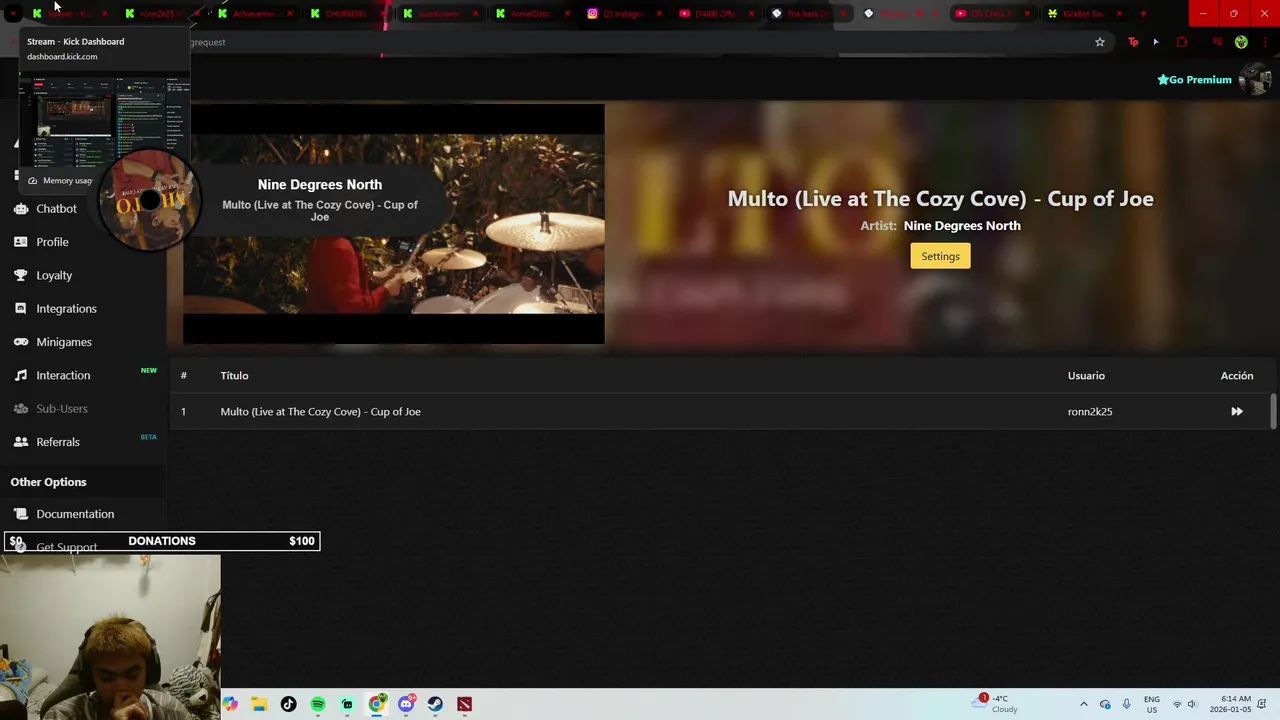Open a new browser tab

tap(1143, 13)
